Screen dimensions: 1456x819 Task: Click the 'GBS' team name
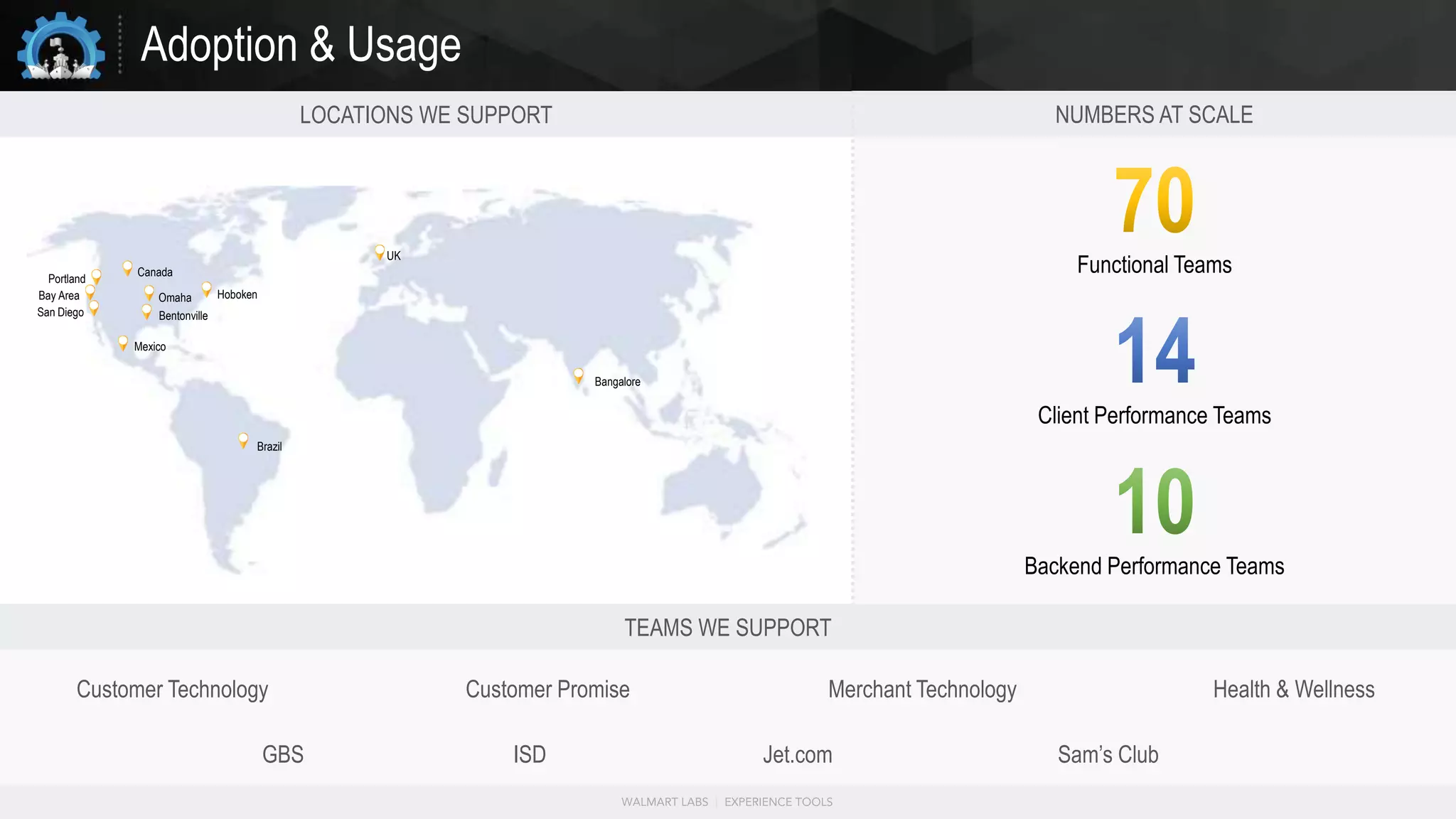(x=283, y=754)
